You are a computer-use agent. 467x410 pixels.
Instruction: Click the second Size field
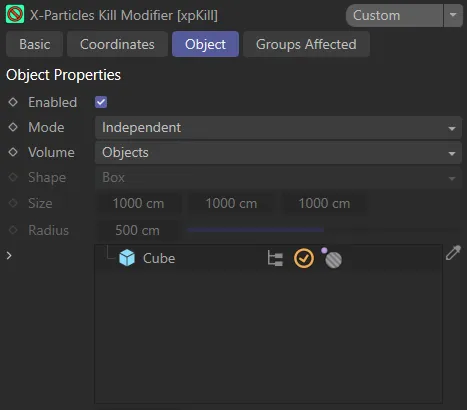click(231, 203)
